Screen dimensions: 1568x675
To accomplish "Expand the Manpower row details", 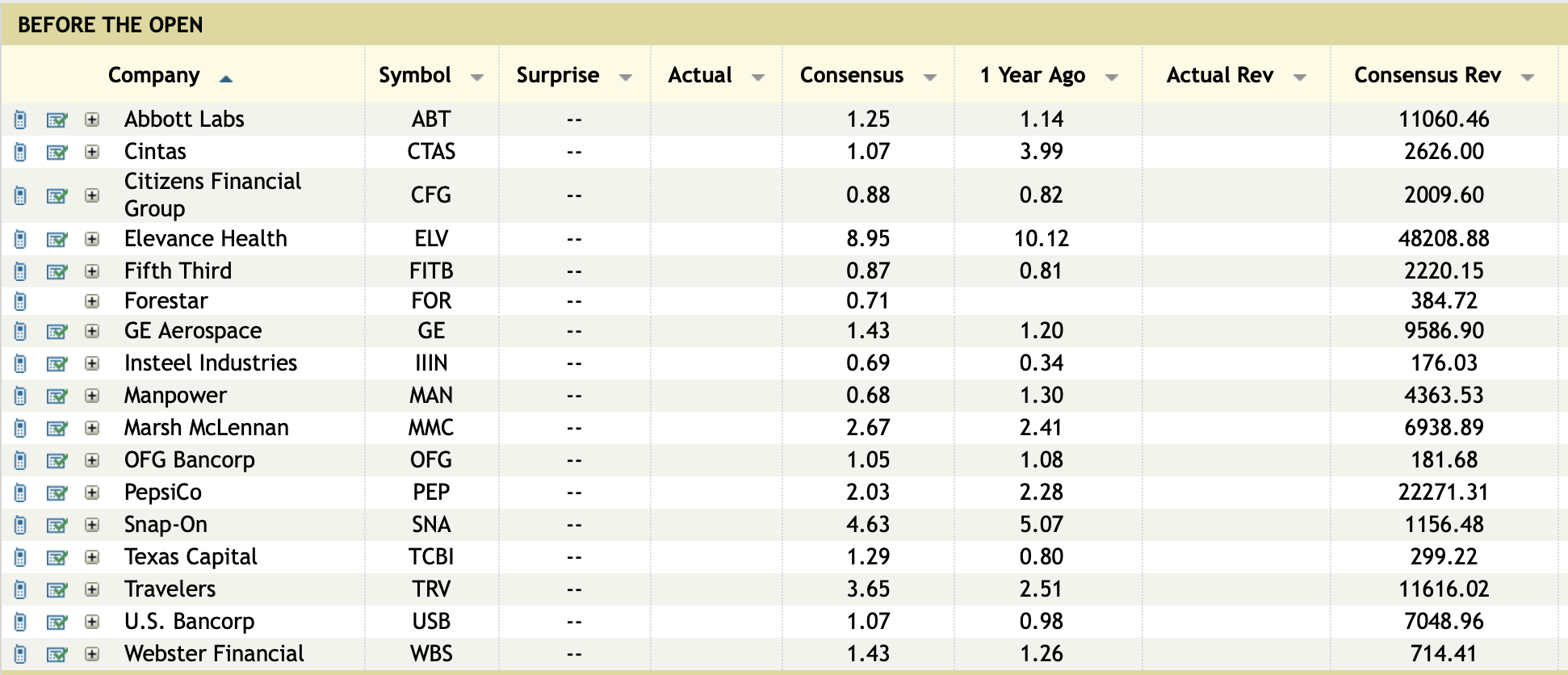I will (x=92, y=396).
